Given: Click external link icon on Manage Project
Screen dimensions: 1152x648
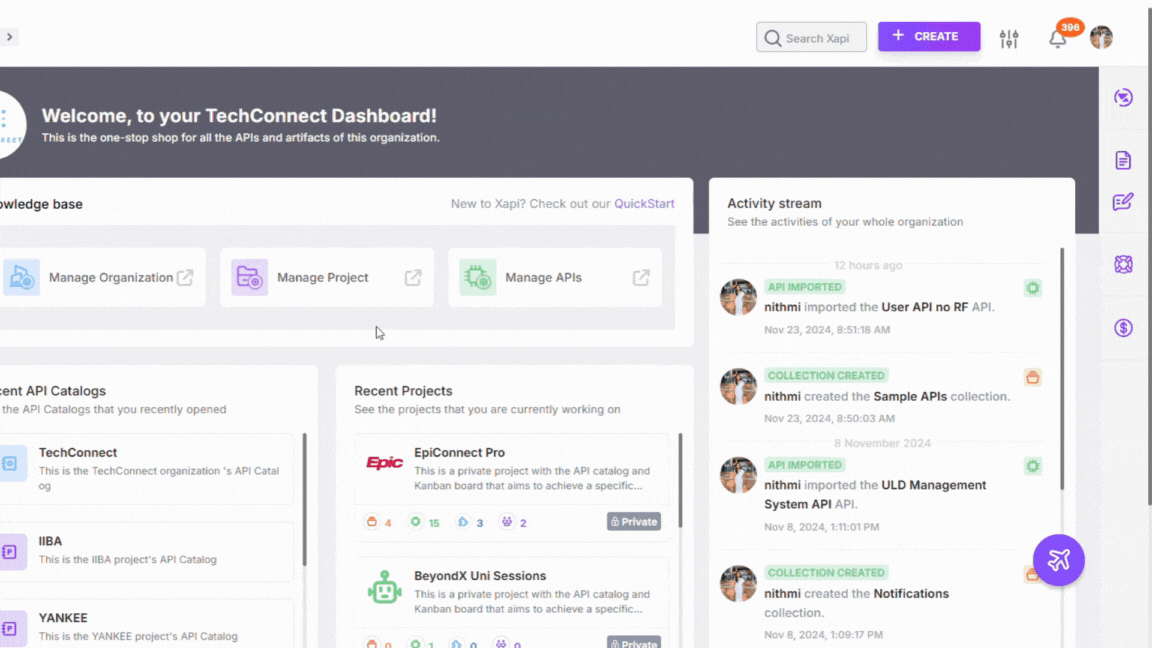Looking at the screenshot, I should [x=413, y=278].
